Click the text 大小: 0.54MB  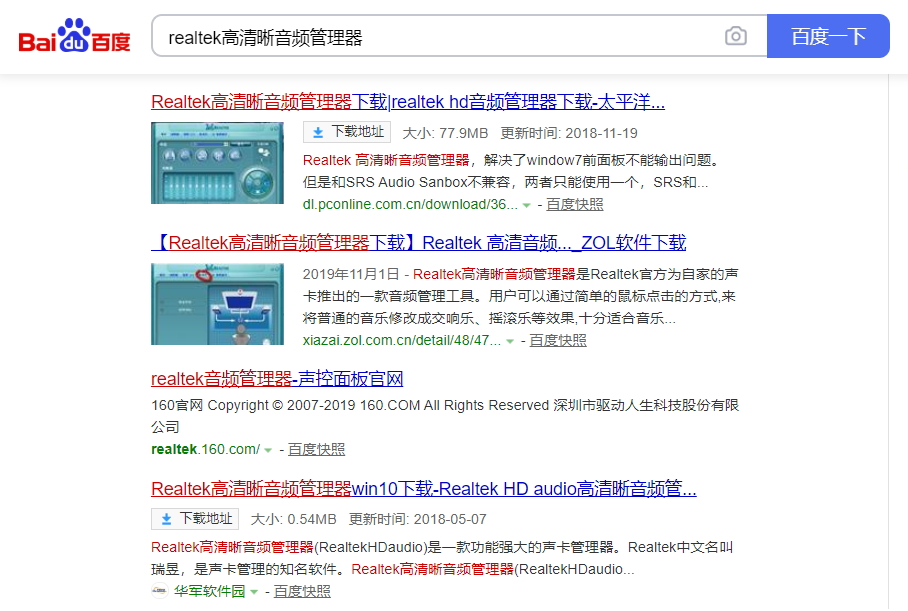[293, 519]
